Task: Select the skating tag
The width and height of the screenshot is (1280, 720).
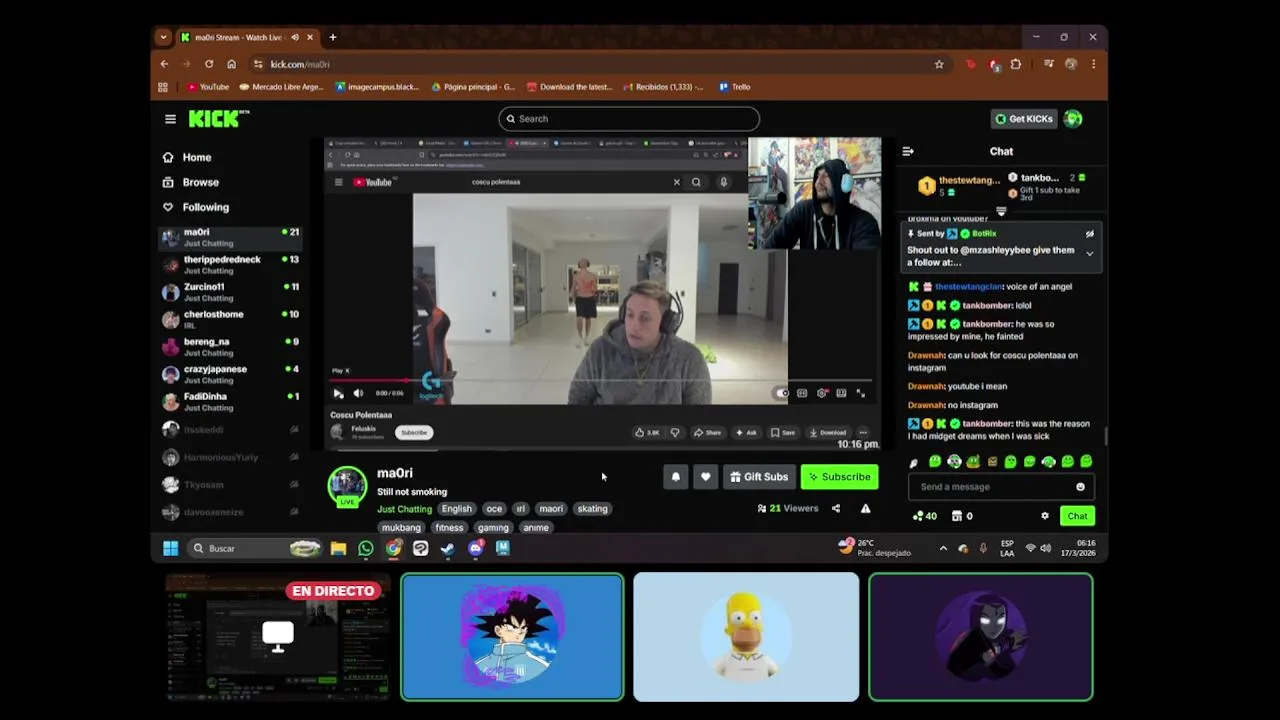Action: click(x=592, y=509)
